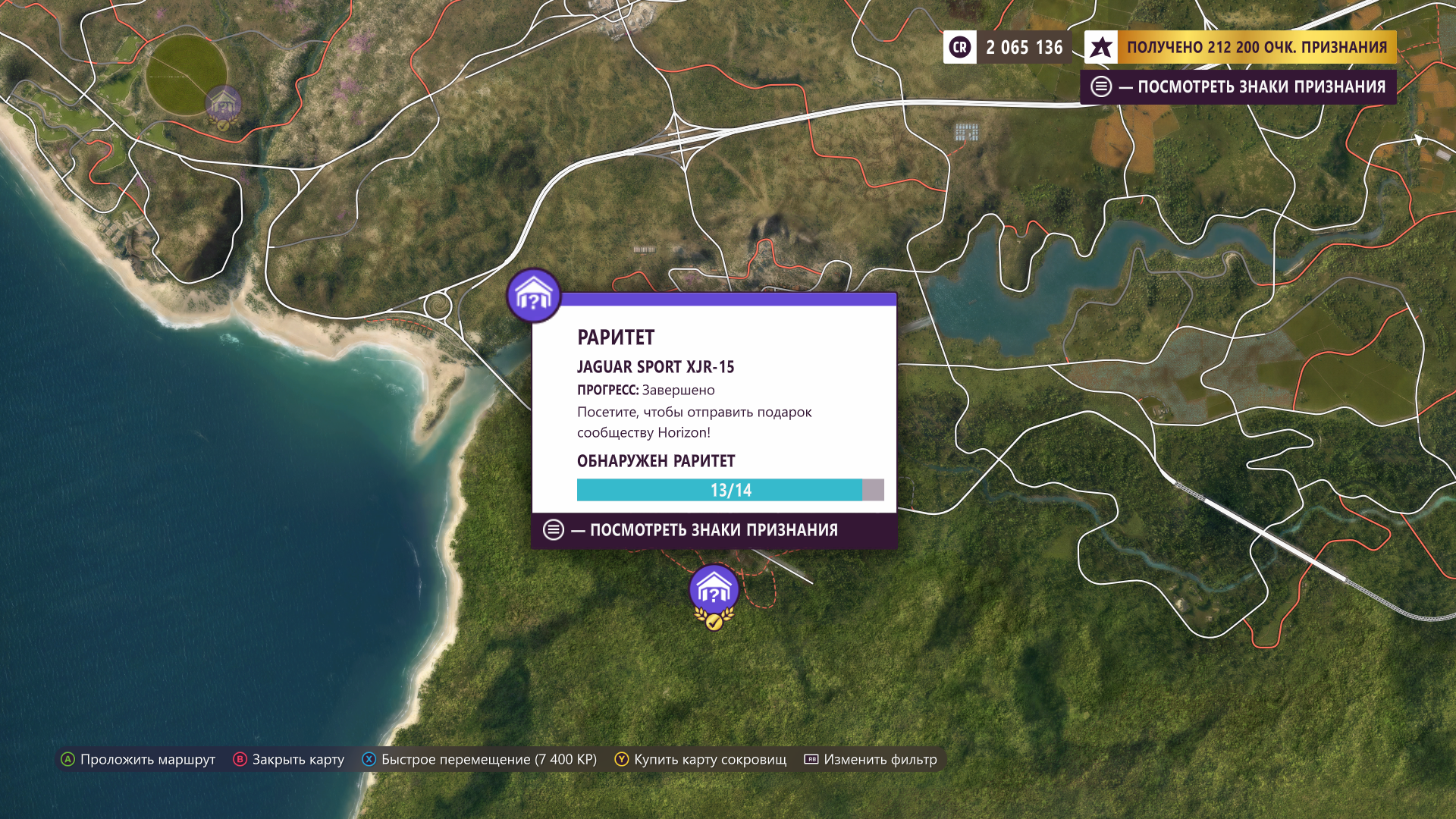Click the Получено 212 200 очк. признания banner
Viewport: 1456px width, 819px height.
[1257, 47]
